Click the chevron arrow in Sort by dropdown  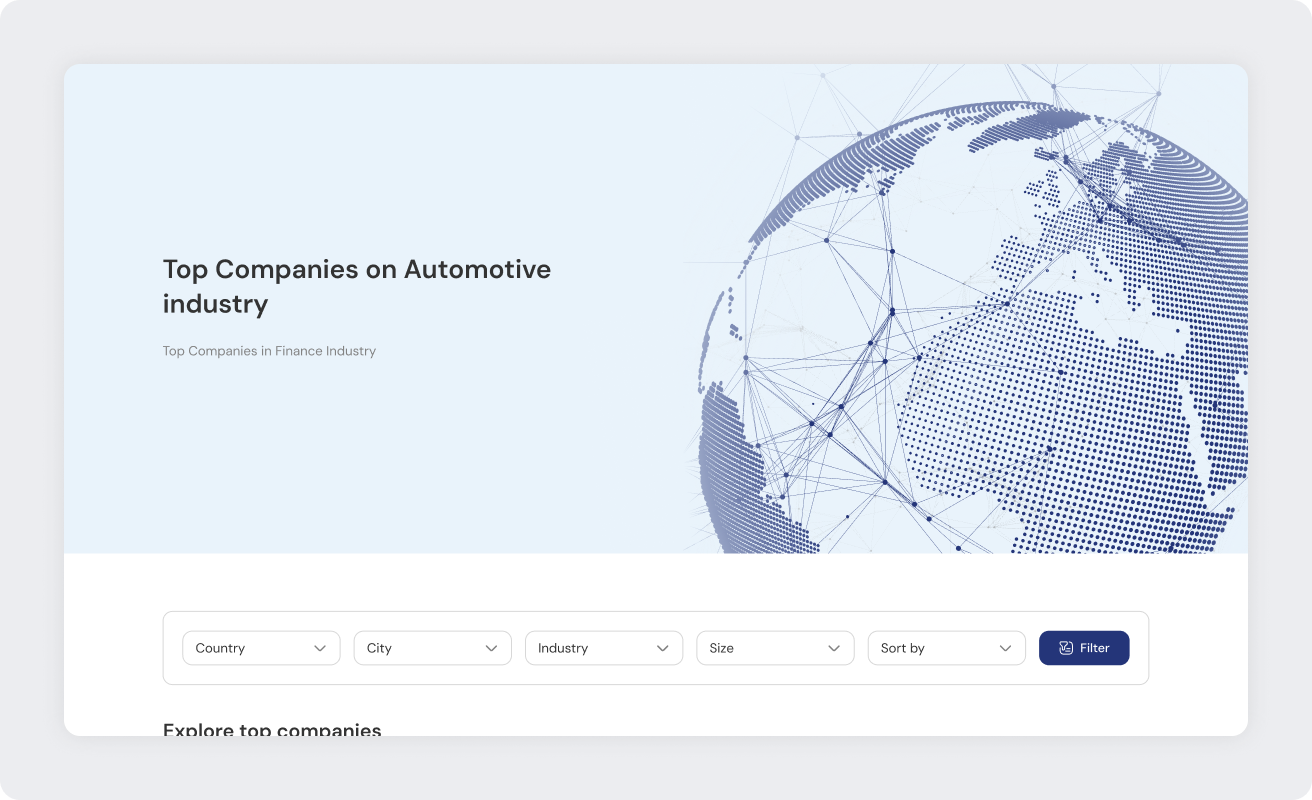pos(1005,648)
